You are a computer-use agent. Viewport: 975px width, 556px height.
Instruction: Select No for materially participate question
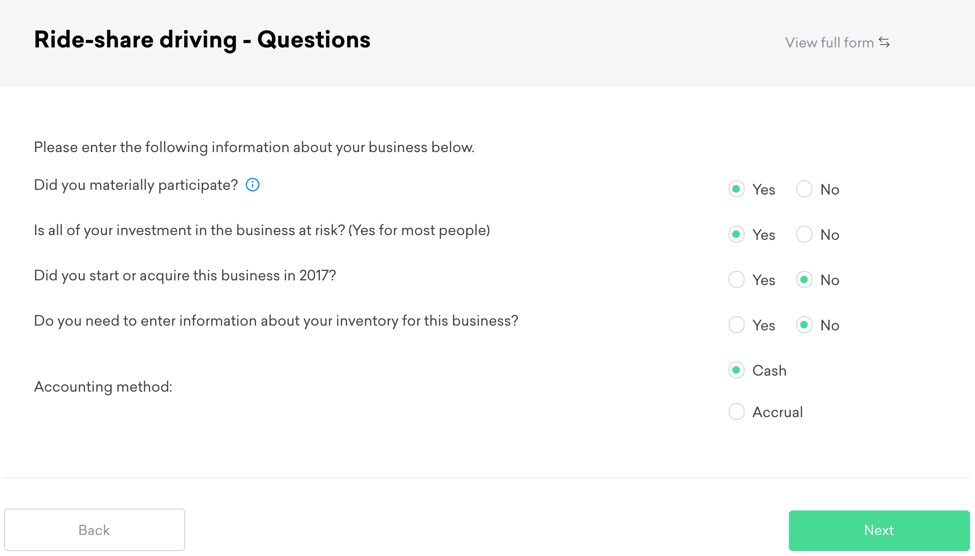pos(804,189)
